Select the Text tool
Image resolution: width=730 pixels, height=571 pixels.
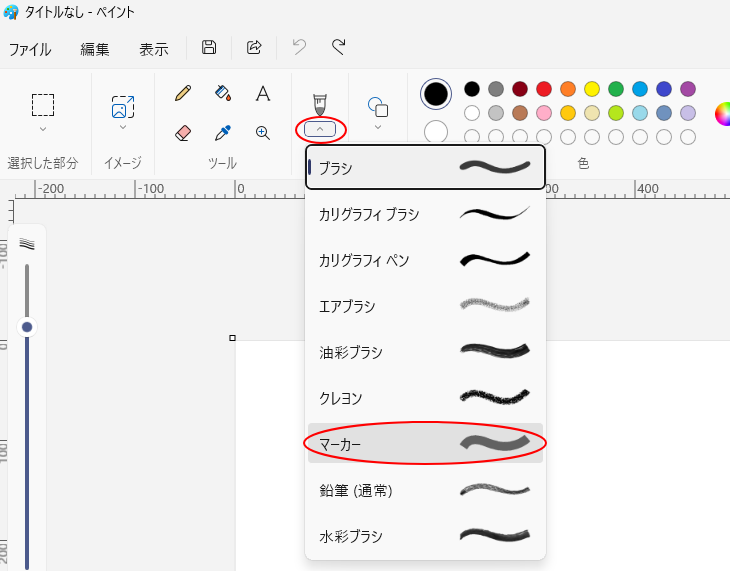[x=263, y=93]
